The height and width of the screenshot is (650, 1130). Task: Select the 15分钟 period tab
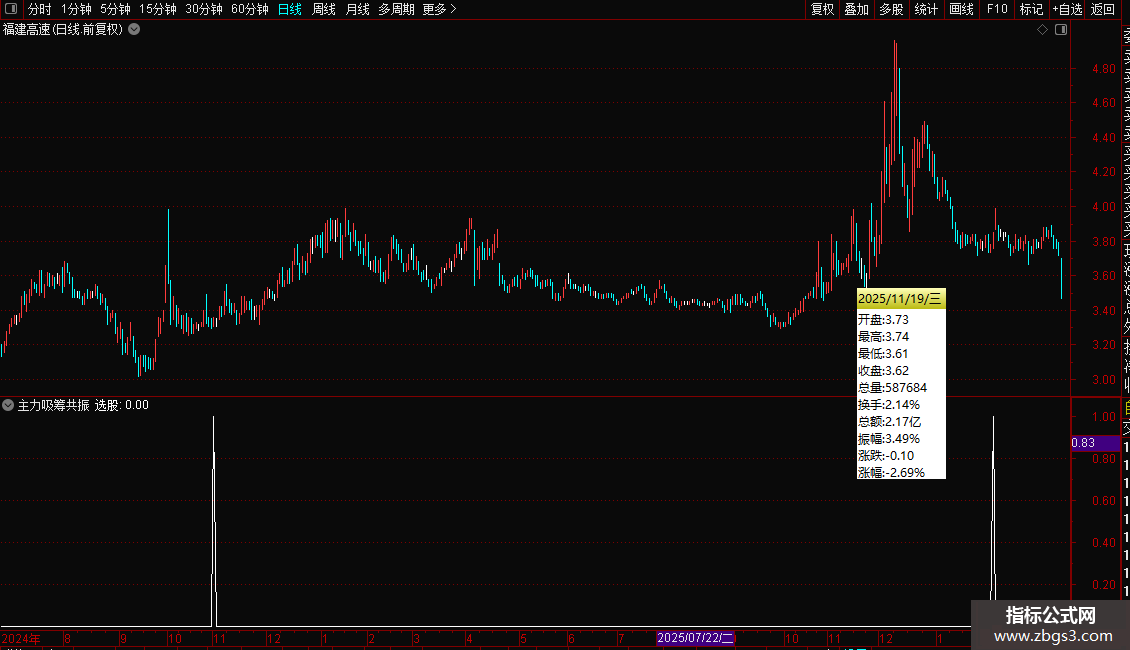point(158,9)
